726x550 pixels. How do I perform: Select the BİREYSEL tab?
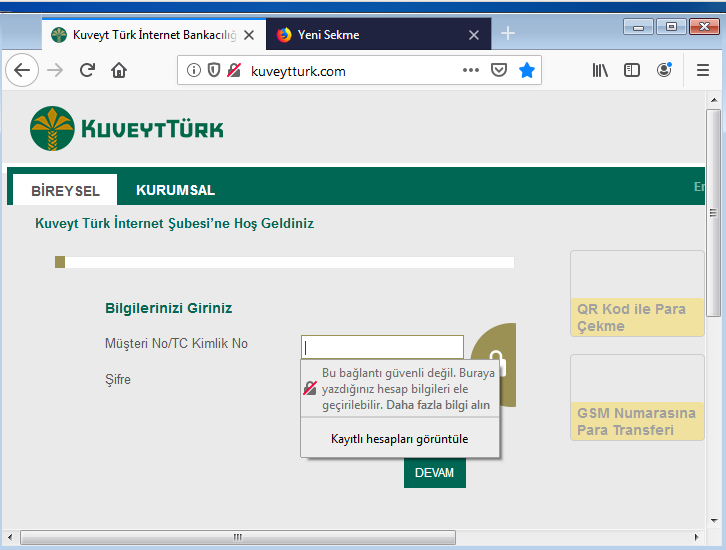click(x=65, y=190)
